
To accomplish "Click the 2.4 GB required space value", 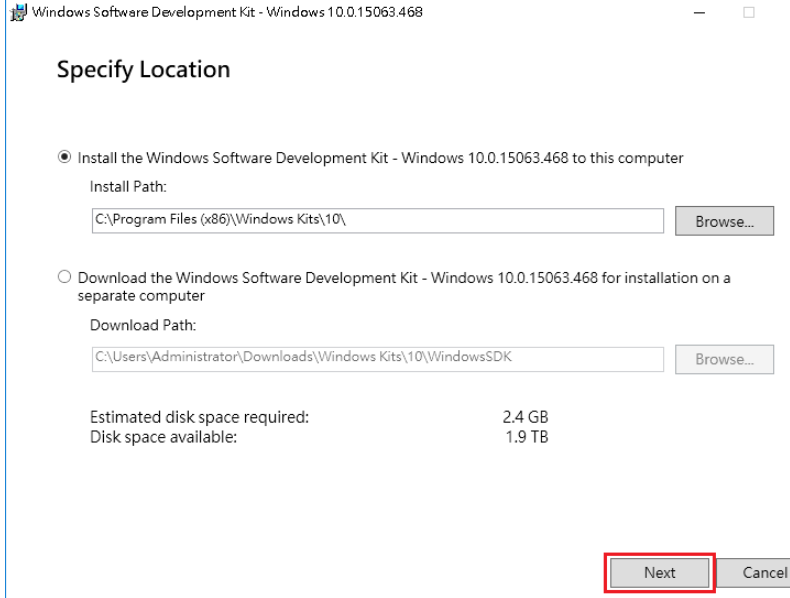I will click(525, 417).
